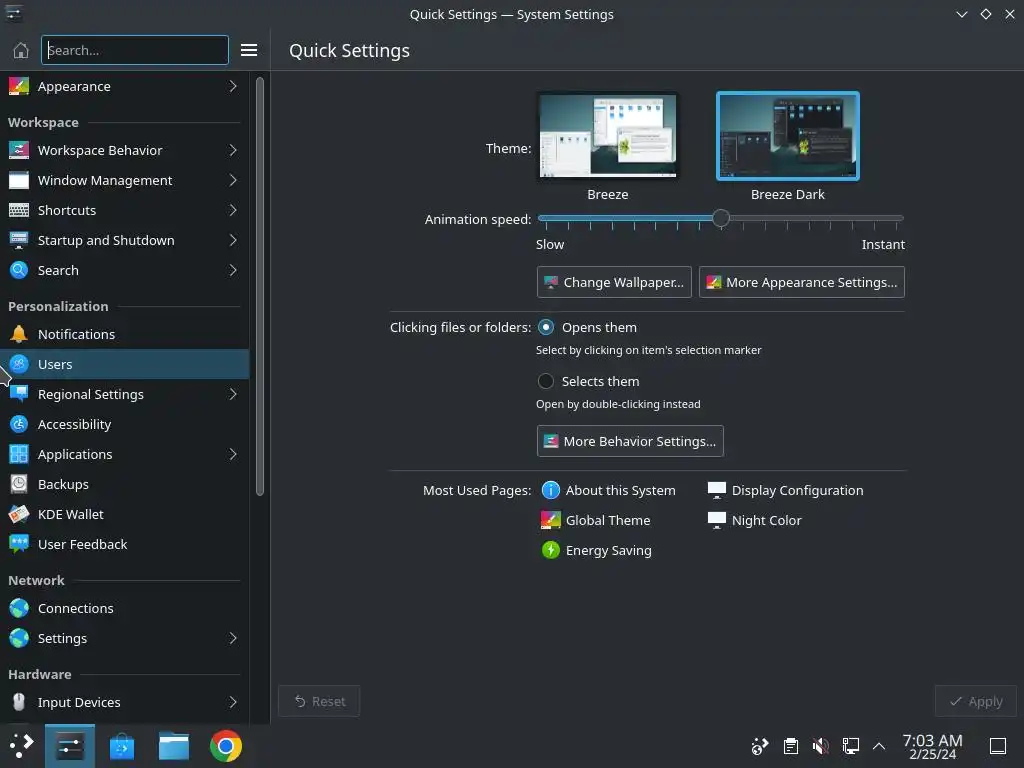Click the Workspace Behavior icon
The width and height of the screenshot is (1024, 768).
click(19, 150)
